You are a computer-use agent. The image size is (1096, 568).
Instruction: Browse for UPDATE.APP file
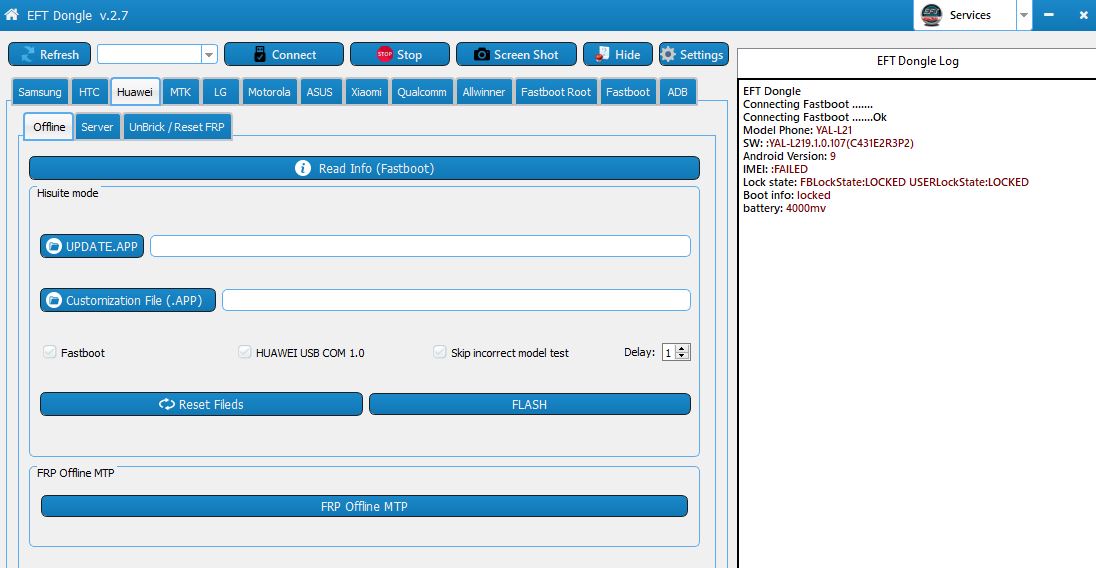[x=92, y=246]
